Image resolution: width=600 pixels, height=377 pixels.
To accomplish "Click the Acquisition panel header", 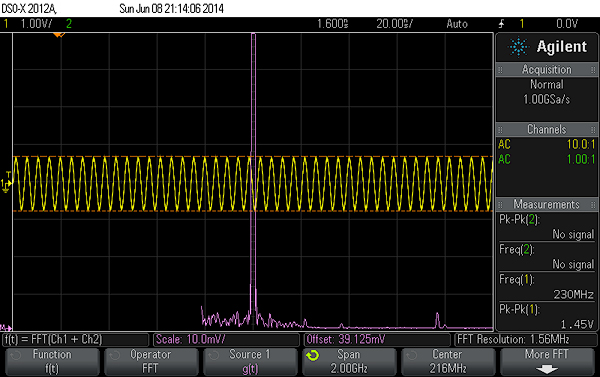I will coord(547,70).
